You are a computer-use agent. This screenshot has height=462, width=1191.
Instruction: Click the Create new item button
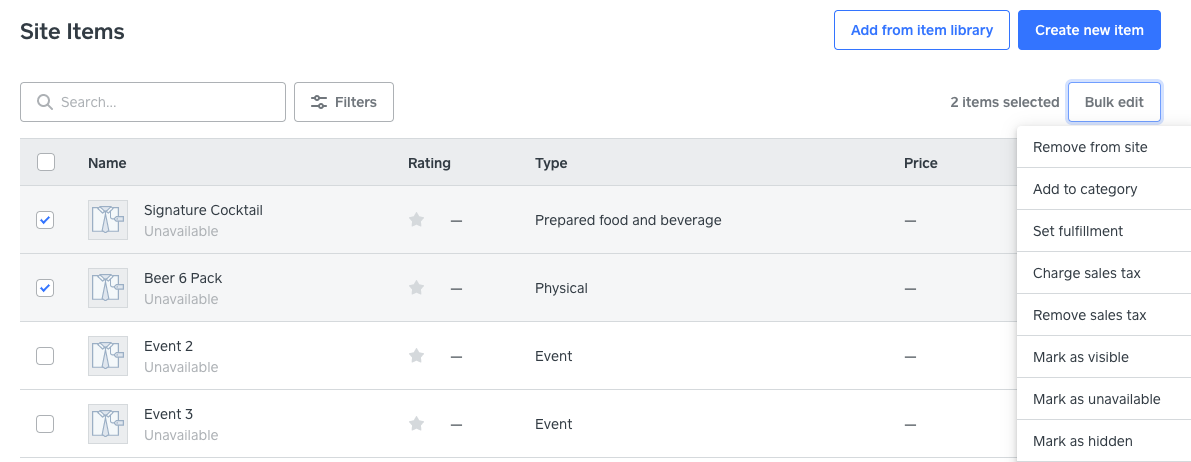pyautogui.click(x=1089, y=30)
